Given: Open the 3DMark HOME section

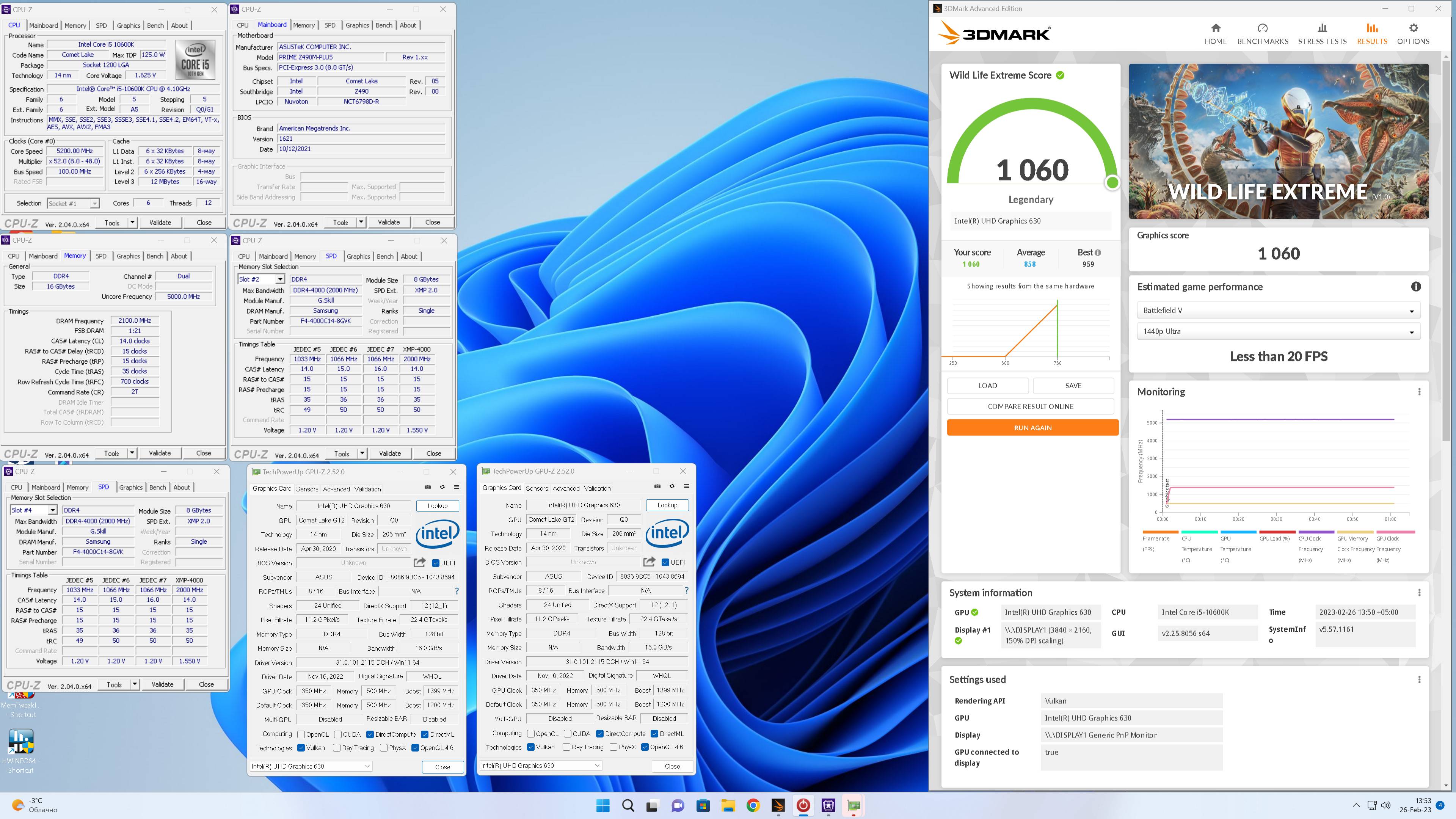Looking at the screenshot, I should 1215,34.
